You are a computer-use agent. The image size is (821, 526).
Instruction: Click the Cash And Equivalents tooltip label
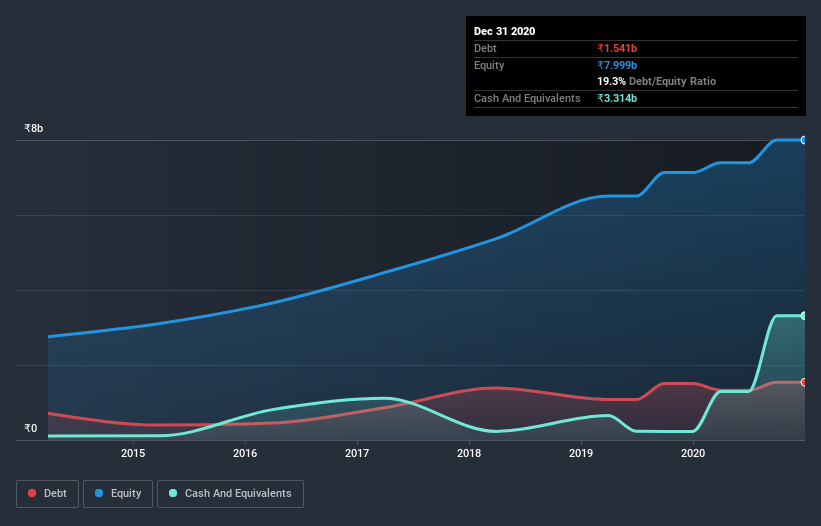[x=527, y=98]
